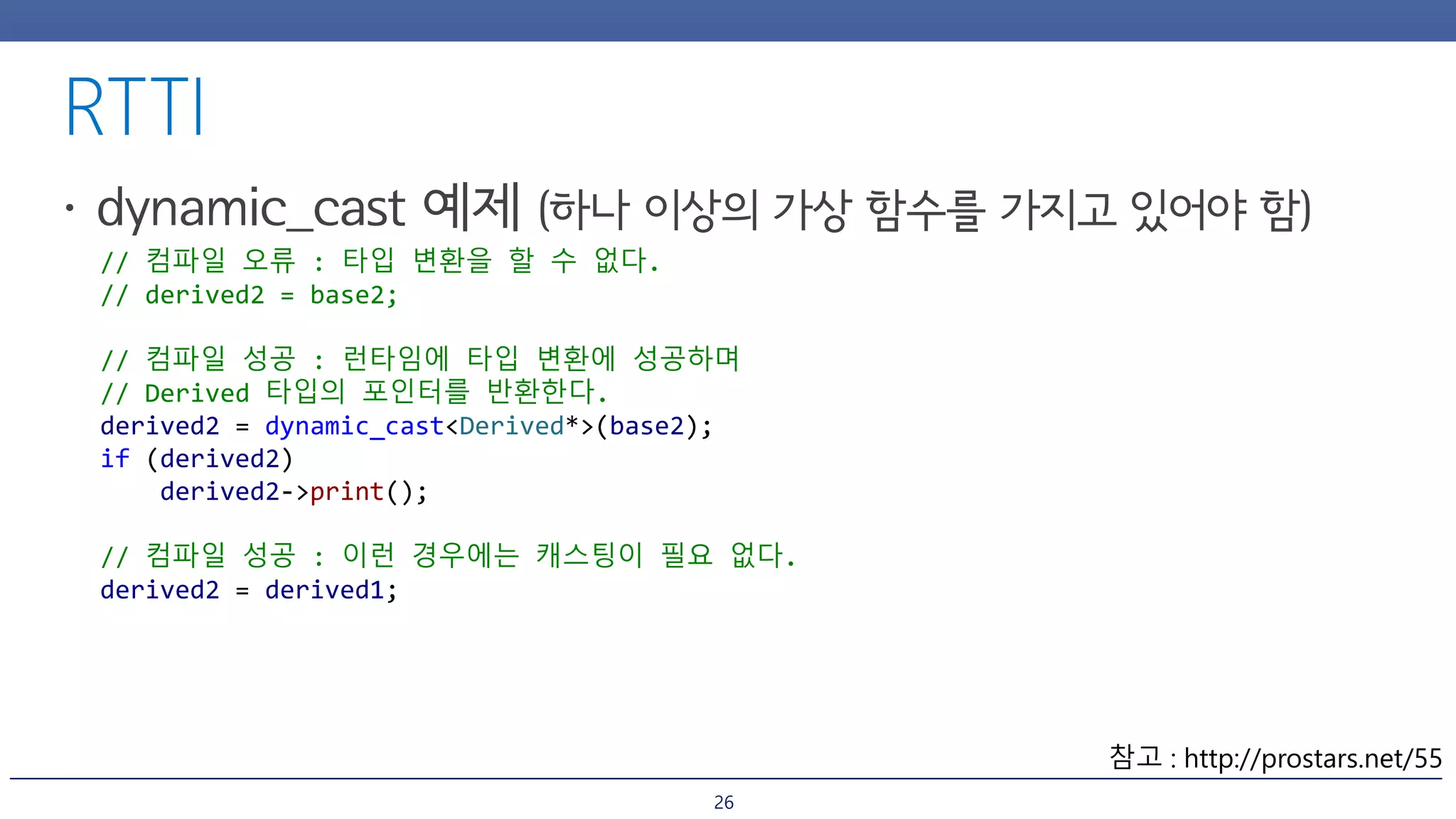Click the comment mentioning 런타임에 타입 변환
Image resolution: width=1456 pixels, height=819 pixels.
pyautogui.click(x=419, y=359)
